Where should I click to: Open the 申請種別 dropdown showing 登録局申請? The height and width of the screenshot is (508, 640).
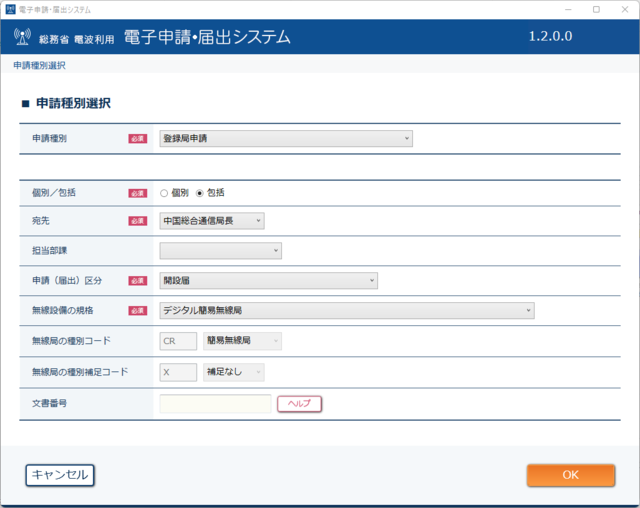click(286, 138)
